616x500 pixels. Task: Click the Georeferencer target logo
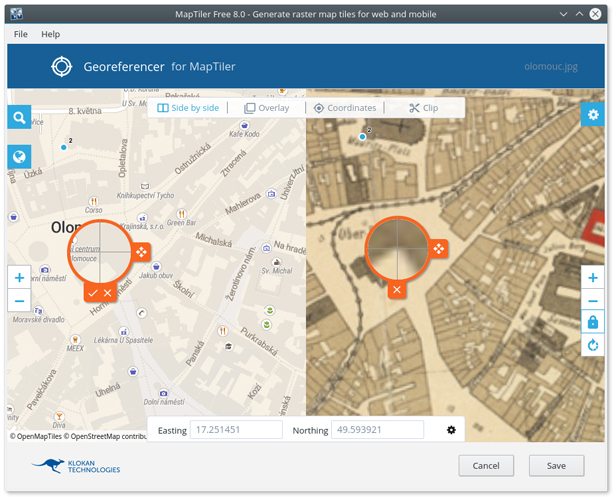point(62,66)
